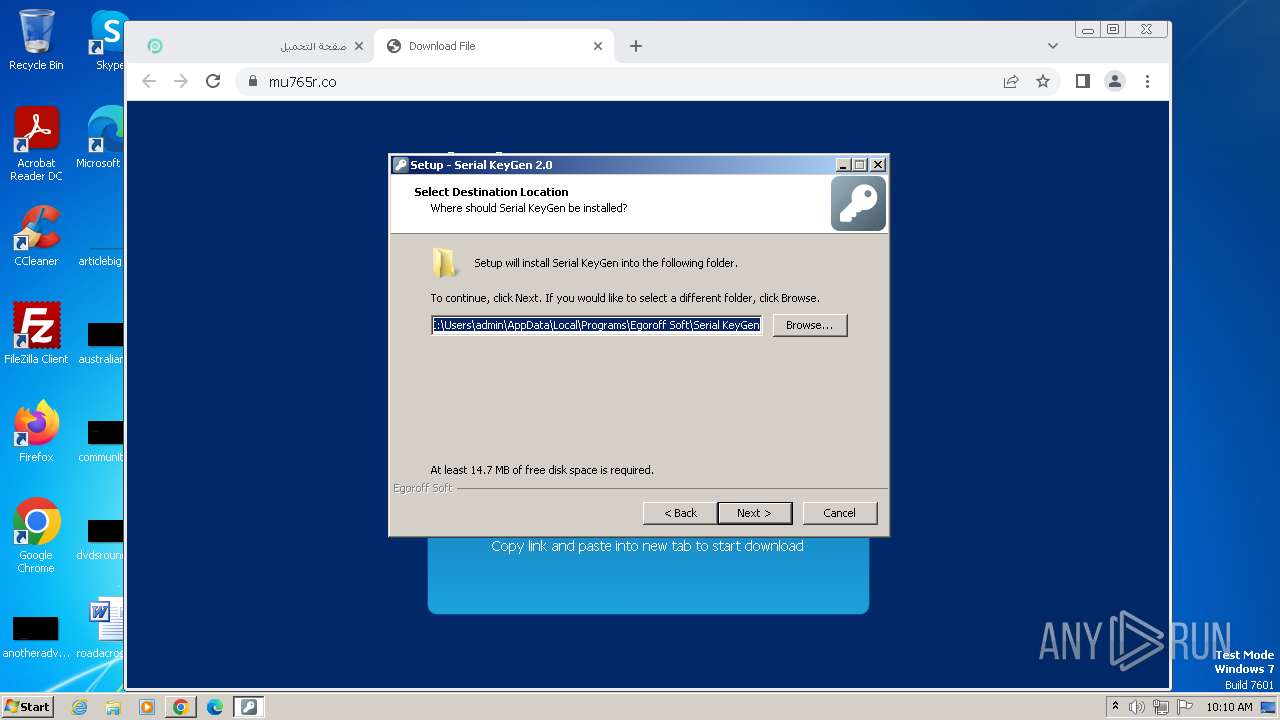Open Internet Explorer from taskbar
The height and width of the screenshot is (720, 1280).
80,707
